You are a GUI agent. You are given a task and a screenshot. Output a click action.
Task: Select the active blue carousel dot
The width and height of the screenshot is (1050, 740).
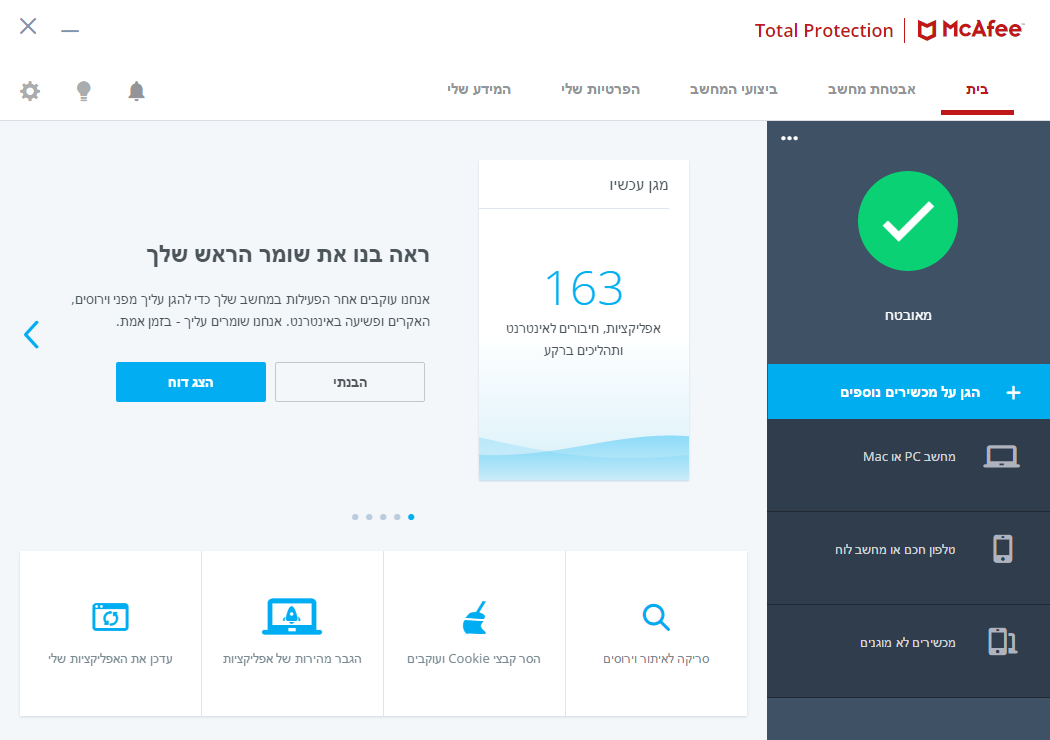411,517
